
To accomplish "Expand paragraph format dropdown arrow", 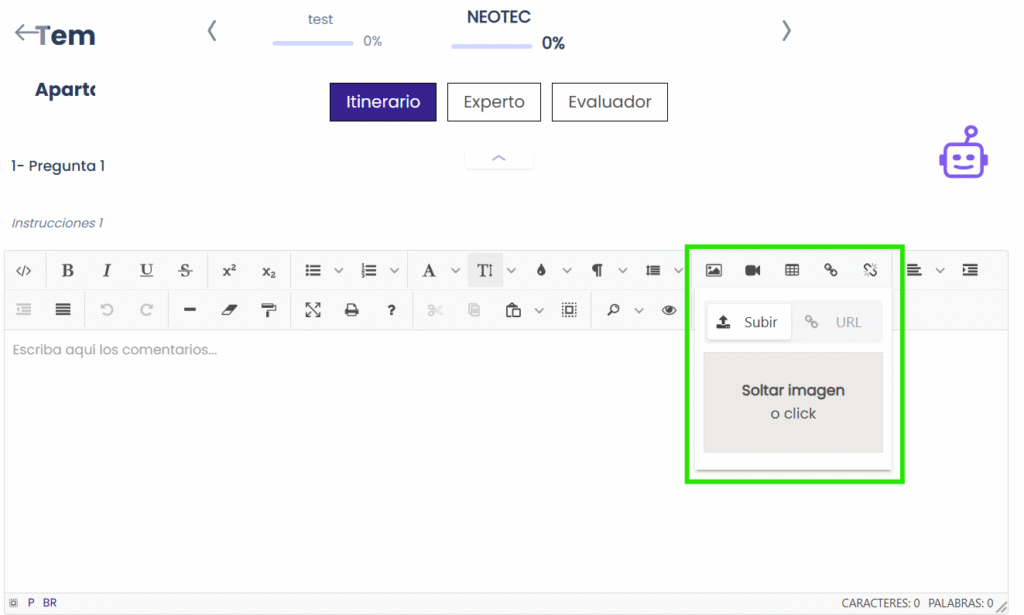I will 623,271.
